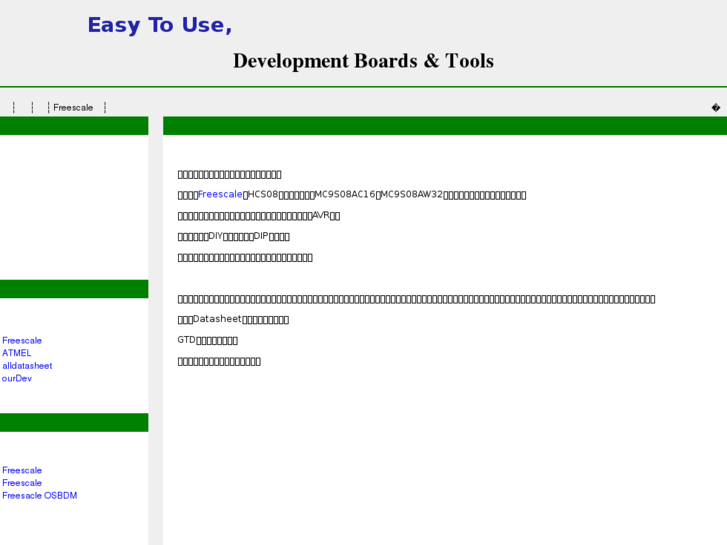Click the line starting with GTD

click(208, 340)
